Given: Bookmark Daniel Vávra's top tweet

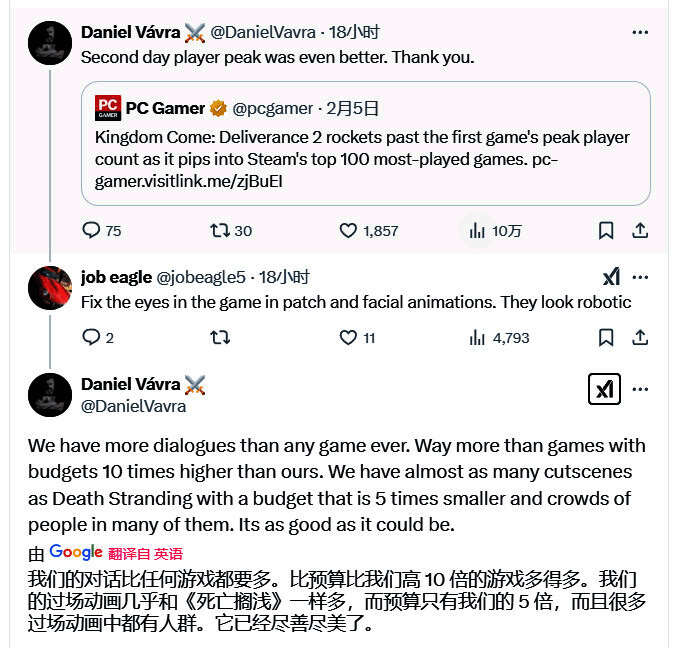Looking at the screenshot, I should click(606, 231).
